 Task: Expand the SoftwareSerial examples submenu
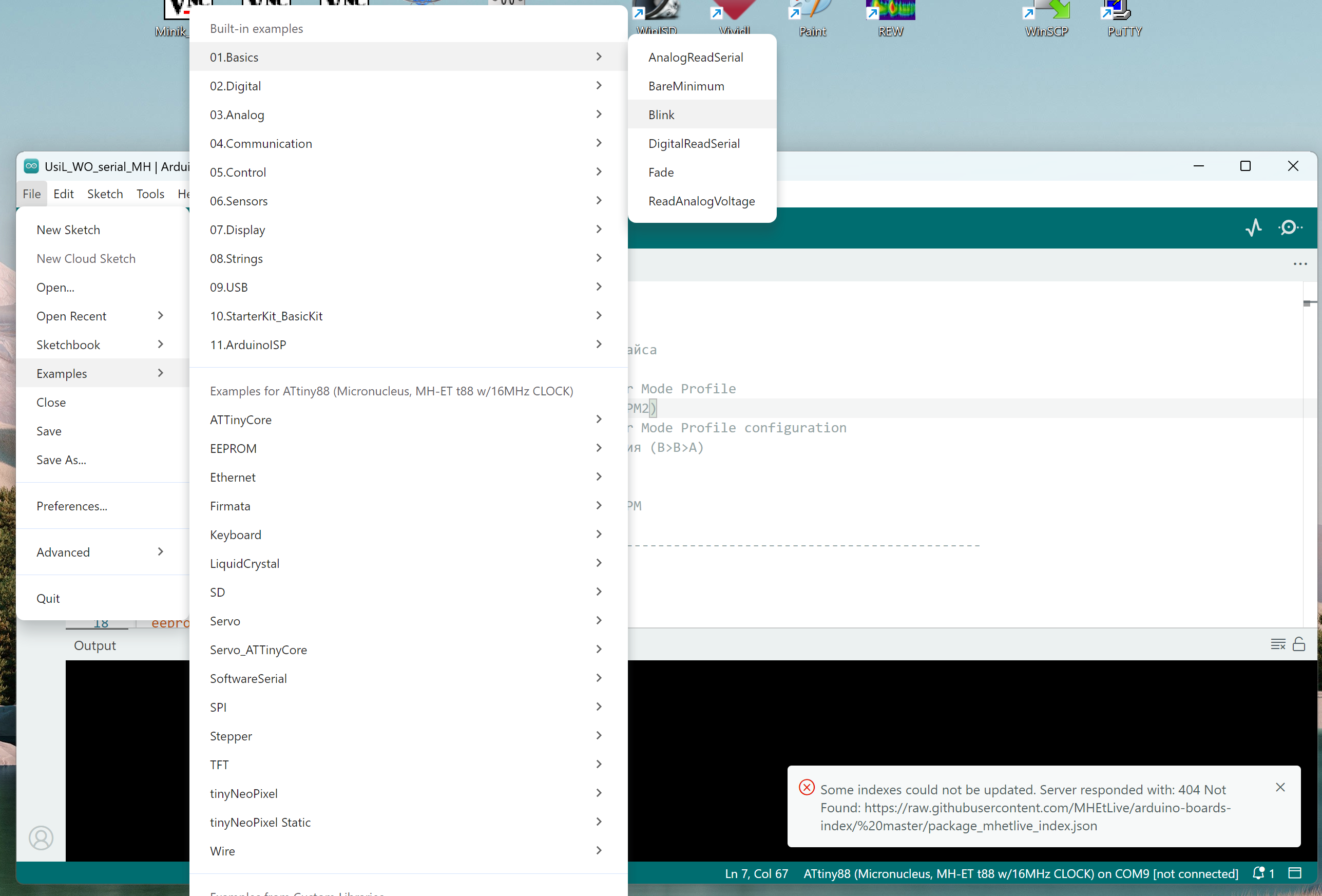click(409, 678)
